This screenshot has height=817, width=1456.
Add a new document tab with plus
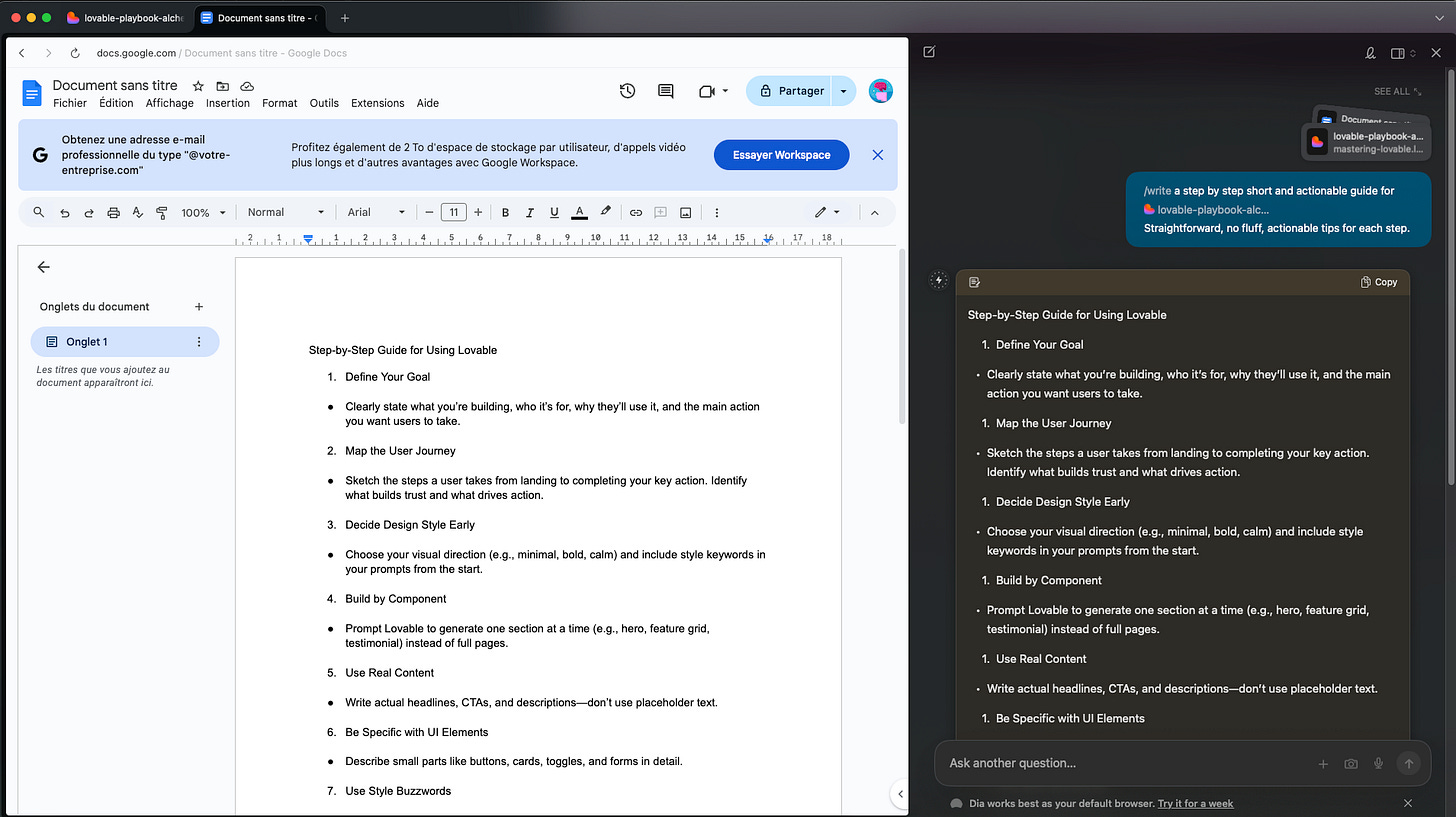[198, 307]
